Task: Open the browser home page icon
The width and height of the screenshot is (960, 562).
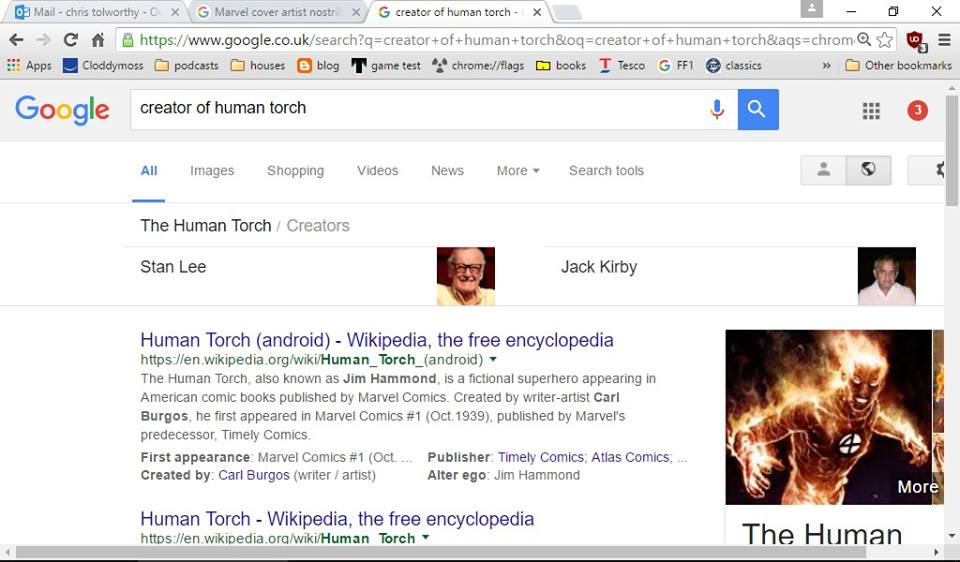Action: [x=97, y=40]
